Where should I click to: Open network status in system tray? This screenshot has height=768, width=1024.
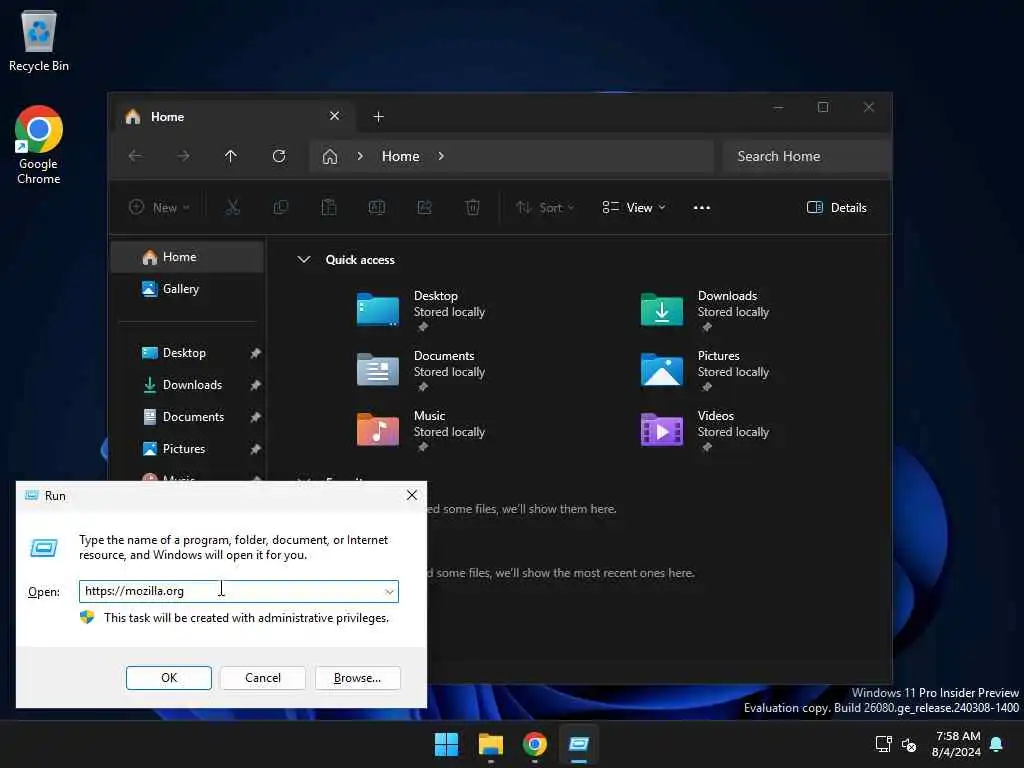coord(883,744)
